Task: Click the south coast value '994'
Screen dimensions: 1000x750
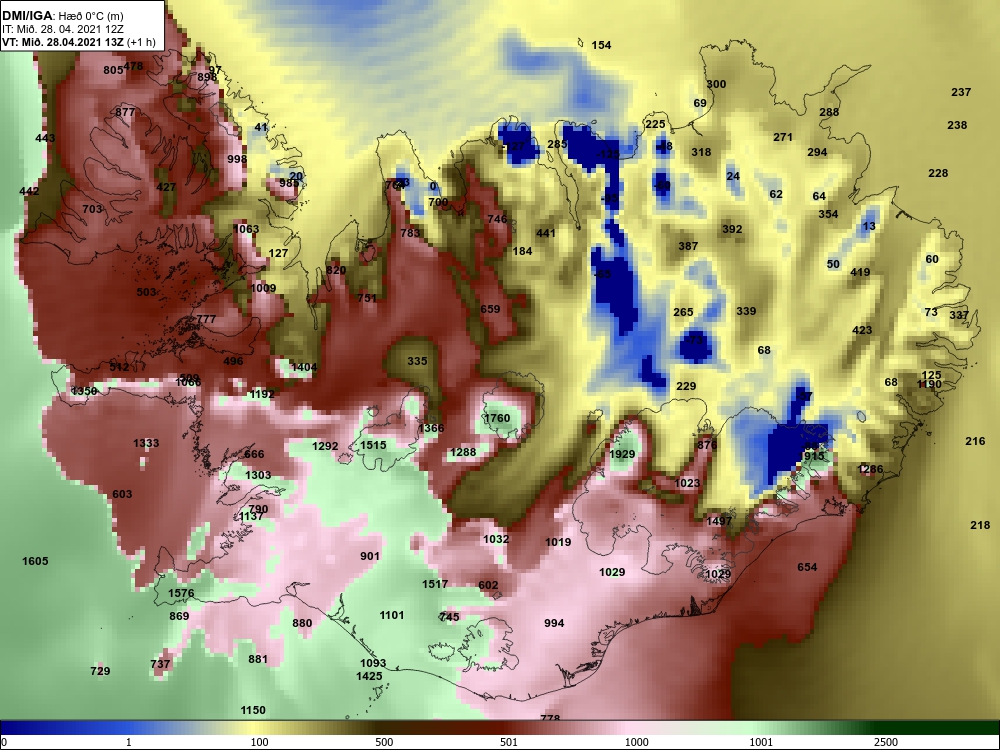Action: coord(554,624)
